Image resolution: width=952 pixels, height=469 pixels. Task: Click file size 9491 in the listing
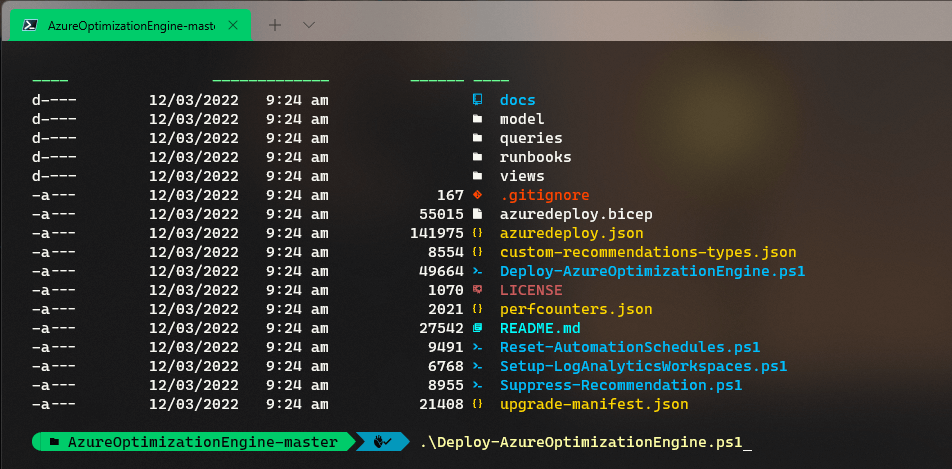point(446,347)
